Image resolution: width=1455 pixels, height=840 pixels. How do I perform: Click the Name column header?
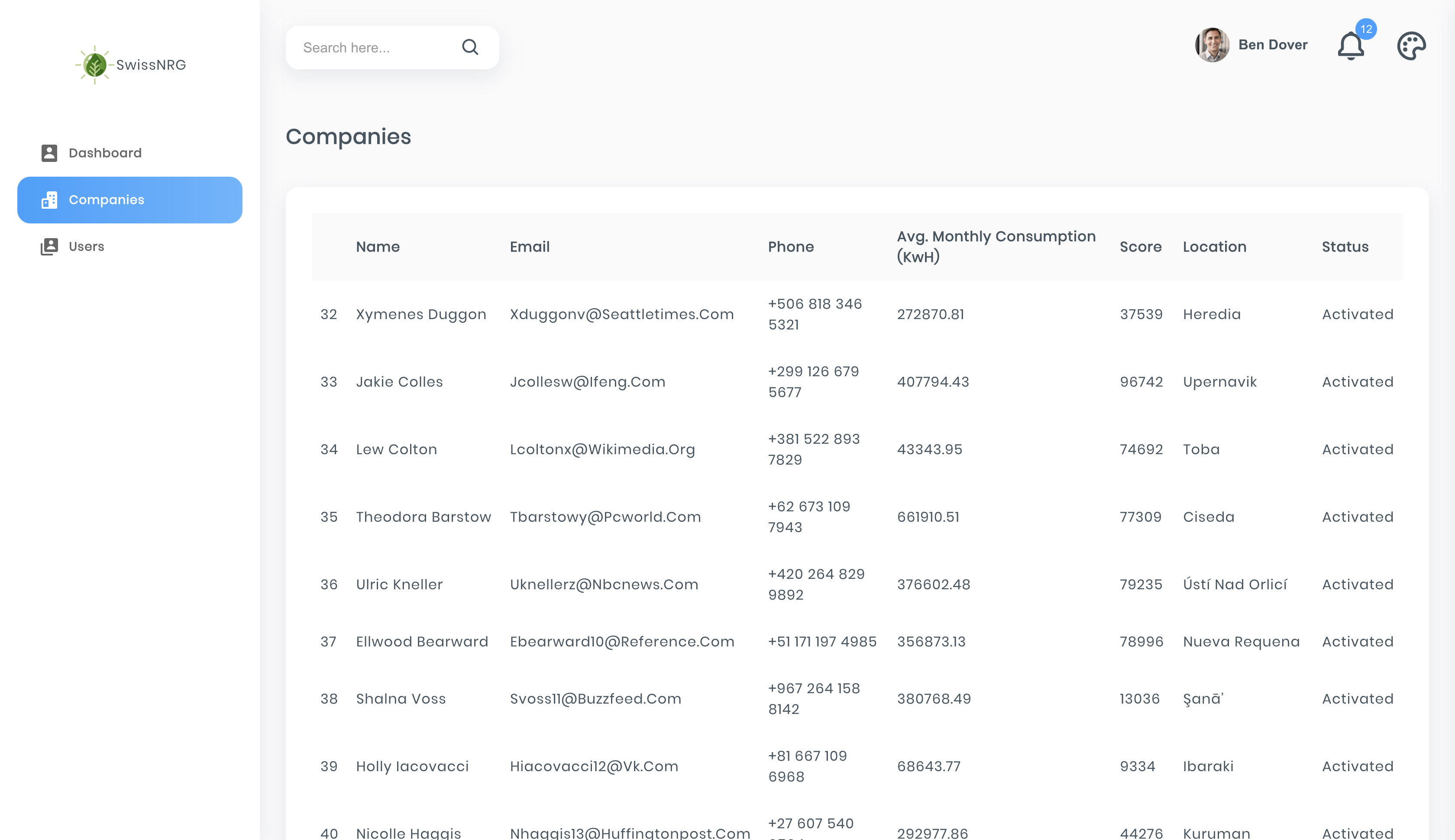tap(378, 247)
